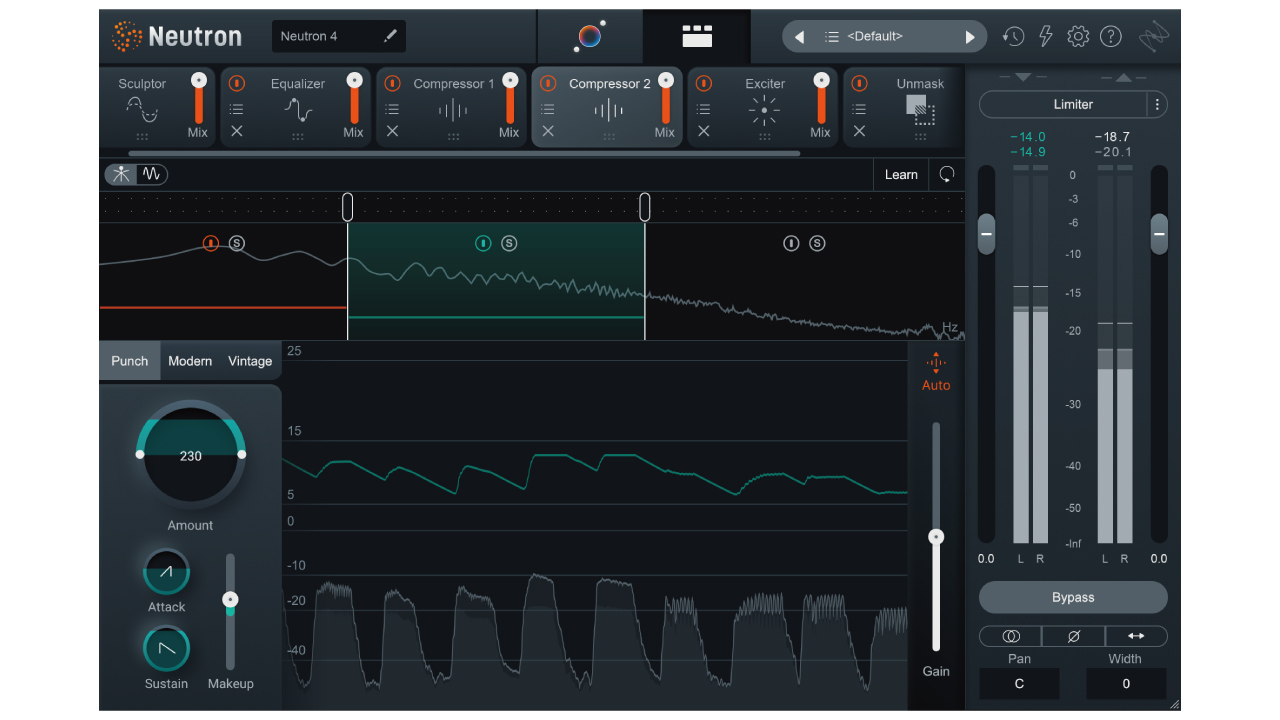The width and height of the screenshot is (1280, 720).
Task: Remove the Equalizer module with its X
Action: tap(237, 131)
